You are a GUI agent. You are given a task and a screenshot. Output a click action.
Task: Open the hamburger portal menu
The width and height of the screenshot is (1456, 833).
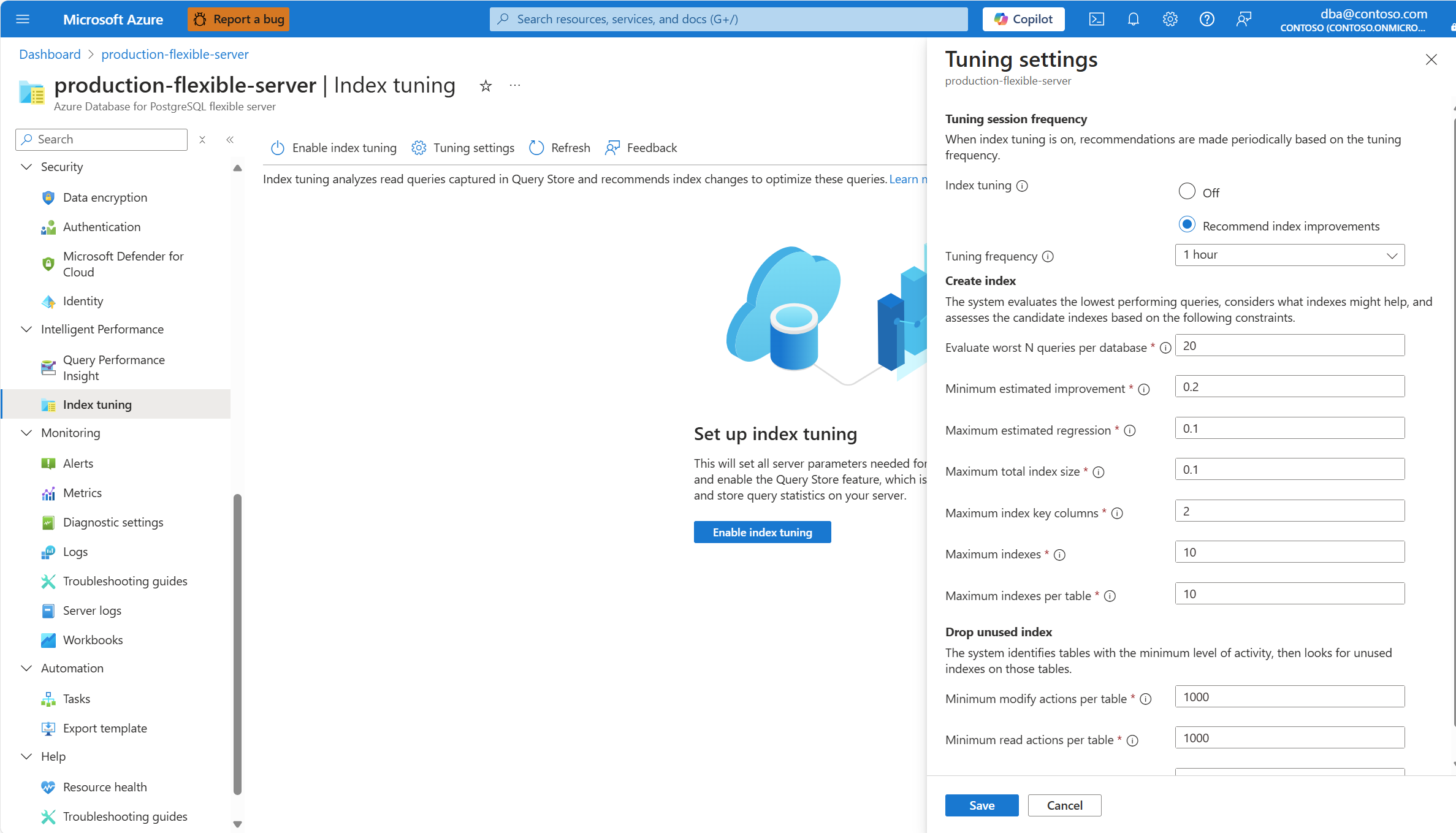point(23,19)
